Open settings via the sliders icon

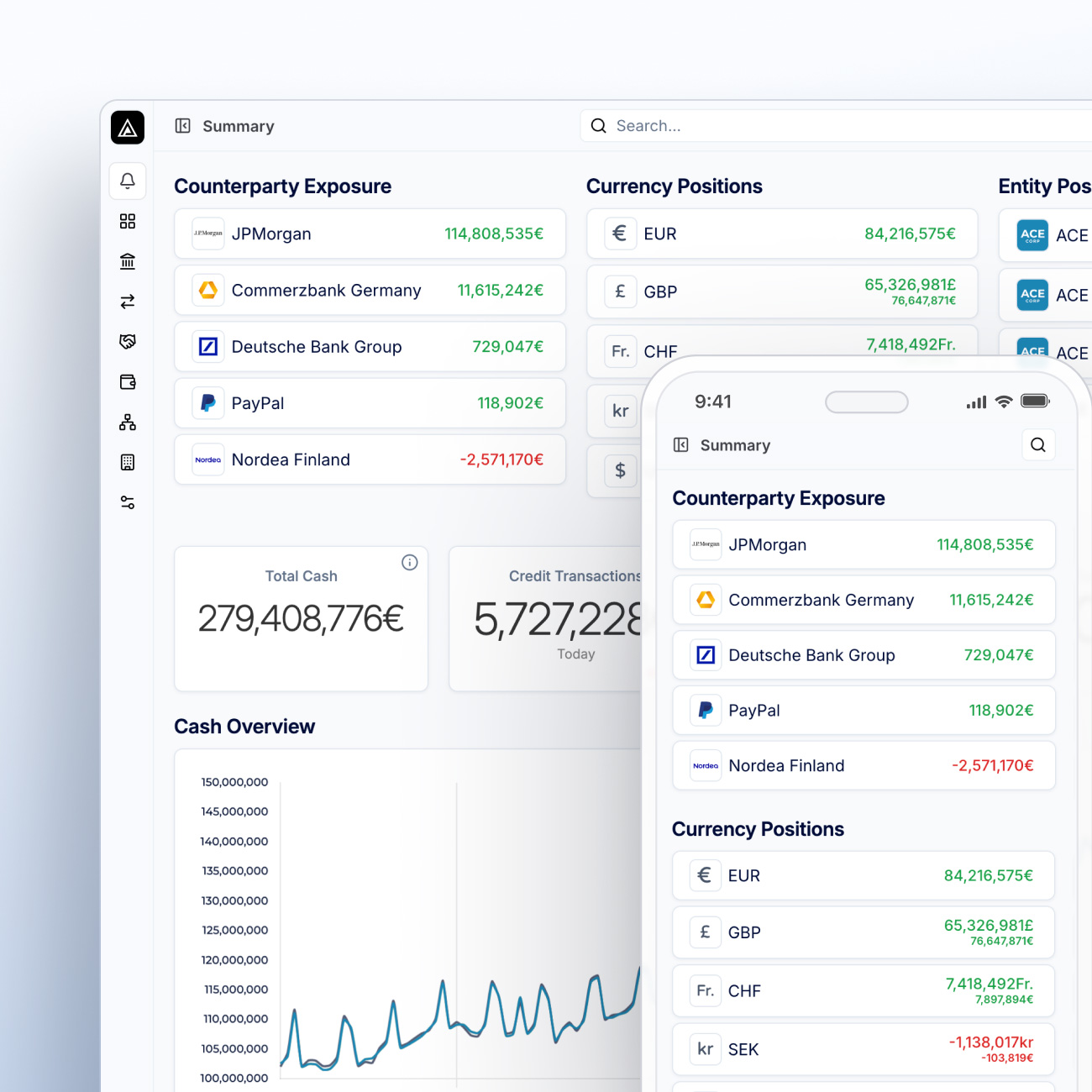coord(128,501)
